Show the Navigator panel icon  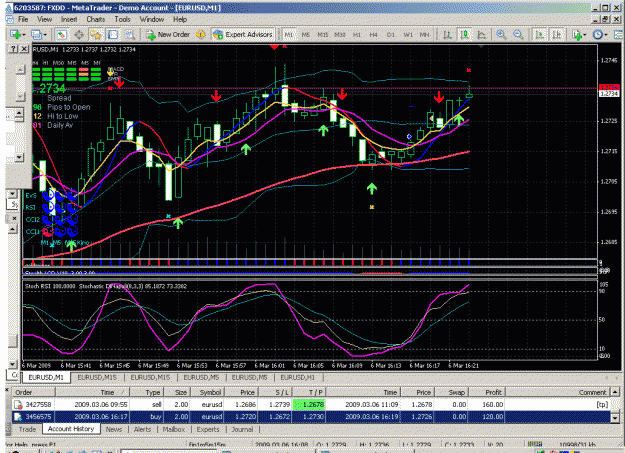pos(96,35)
